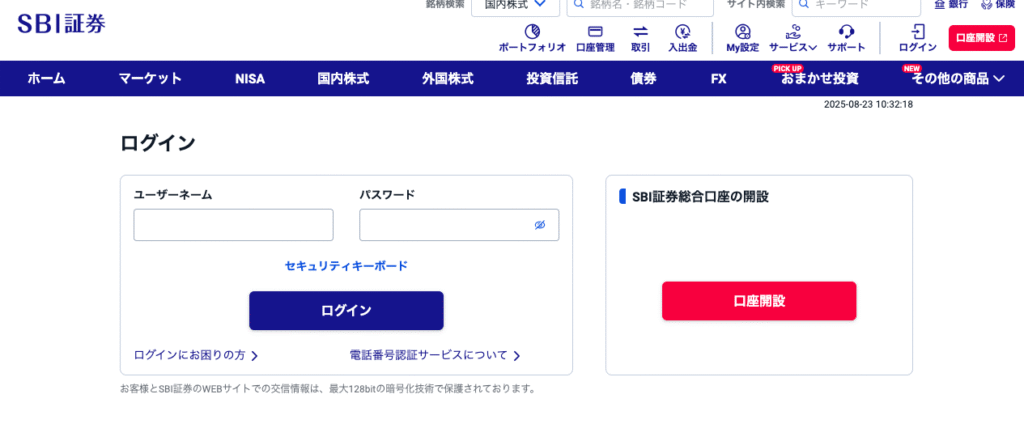
Task: Click the red 口座開設 header button
Action: 982,38
